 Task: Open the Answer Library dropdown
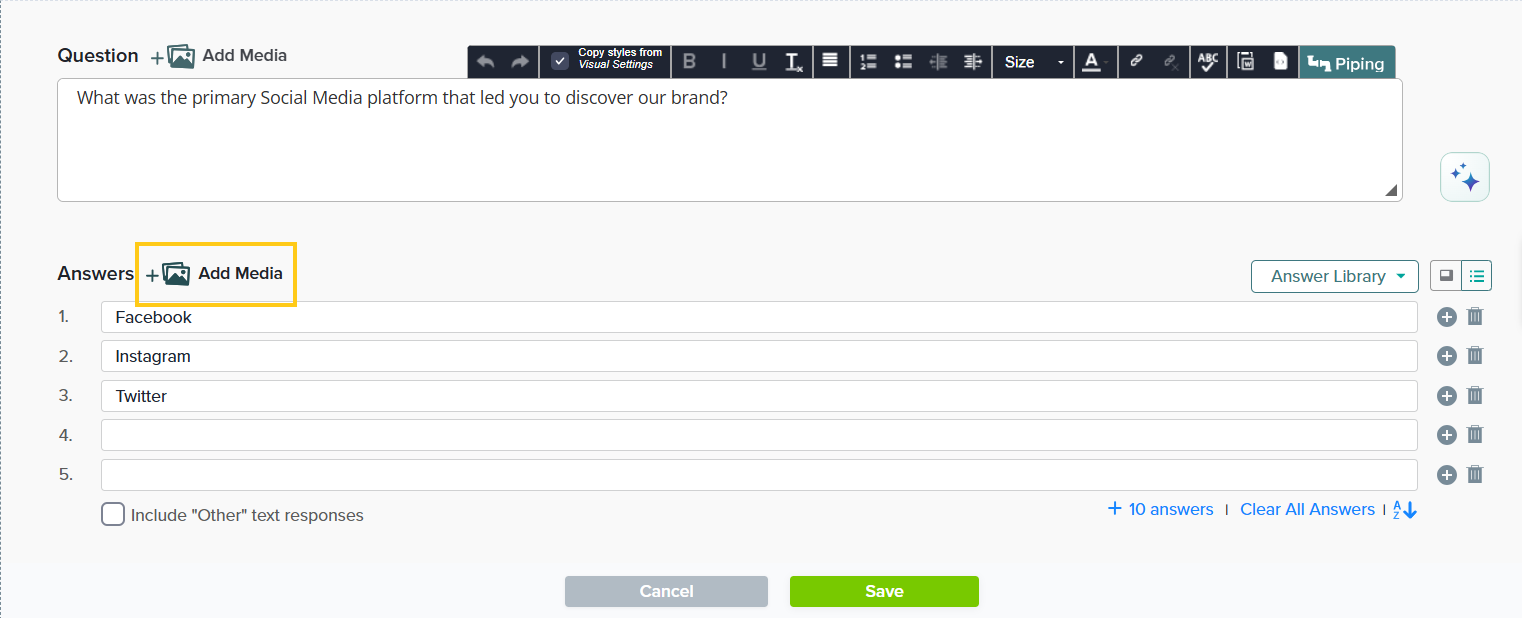tap(1334, 277)
